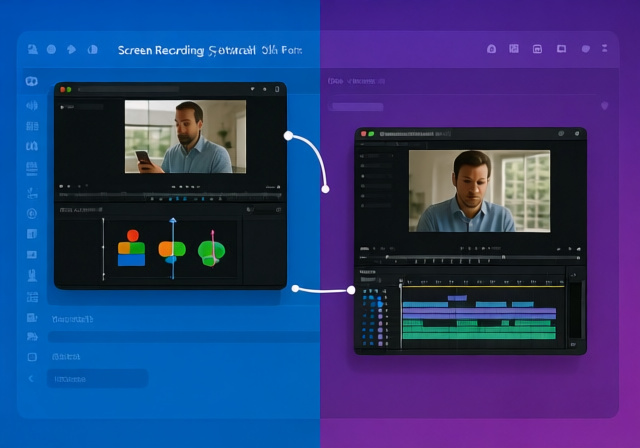Open the sprout plant icon in the sidebar

coord(32,193)
